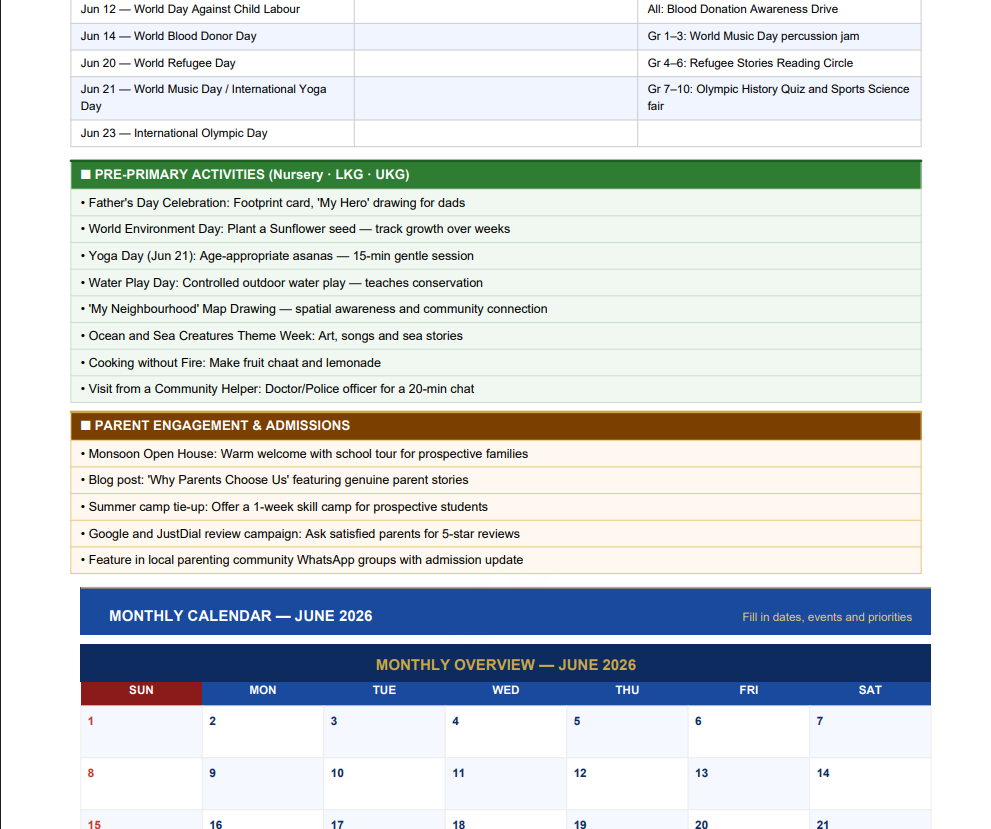Image resolution: width=991 pixels, height=829 pixels.
Task: Select the Yoga Day (Jun 21) asanas line
Action: [x=496, y=256]
